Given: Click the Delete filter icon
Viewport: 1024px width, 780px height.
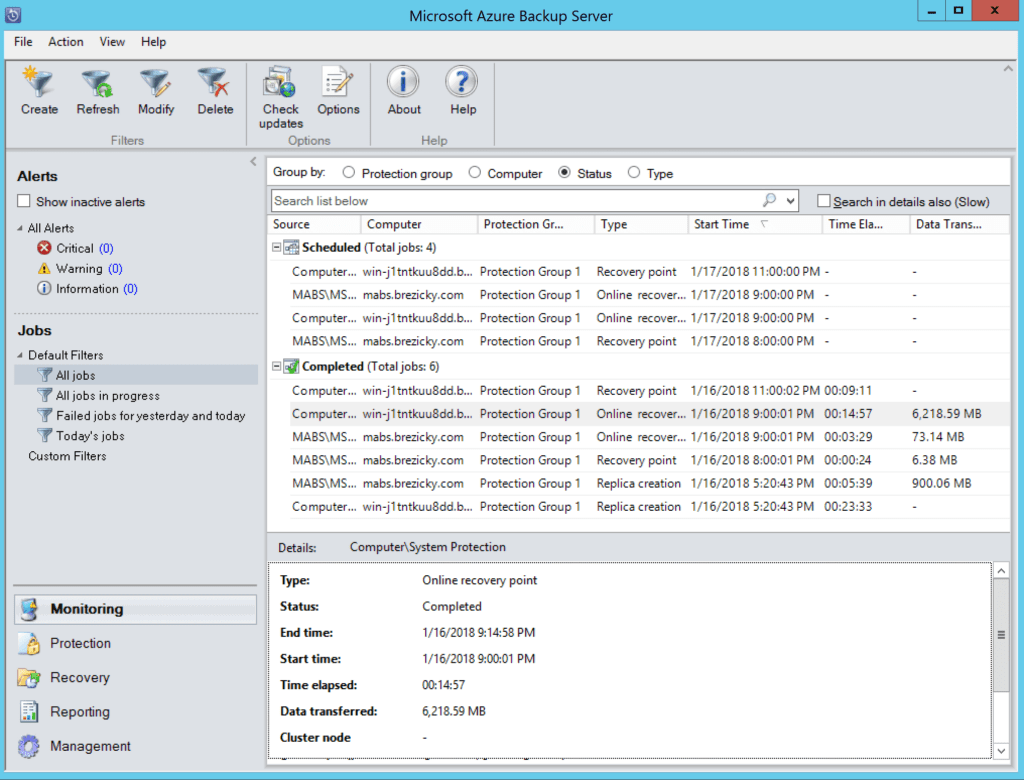Looking at the screenshot, I should point(214,83).
